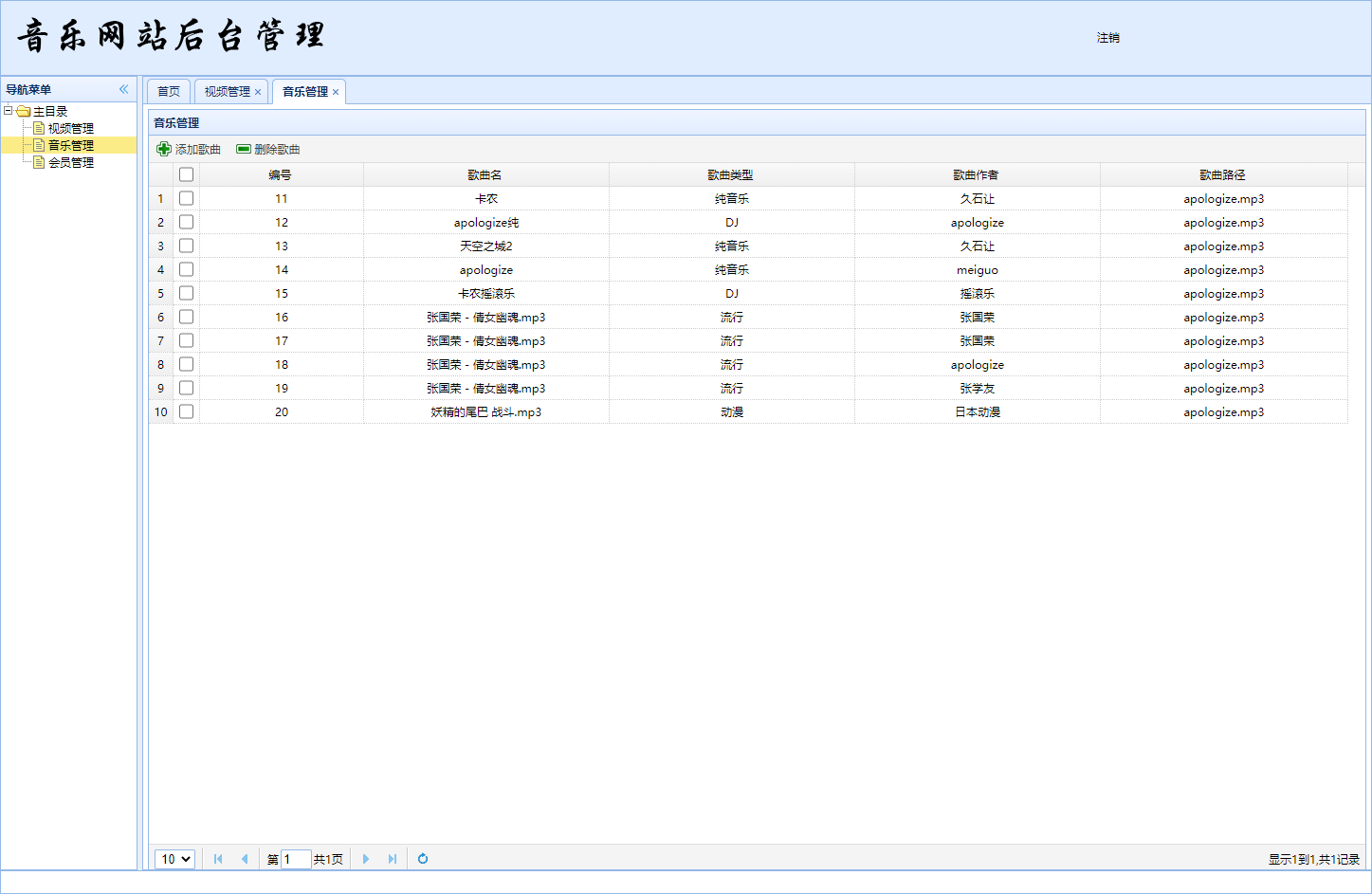Check the row for song 卡农

click(x=186, y=198)
